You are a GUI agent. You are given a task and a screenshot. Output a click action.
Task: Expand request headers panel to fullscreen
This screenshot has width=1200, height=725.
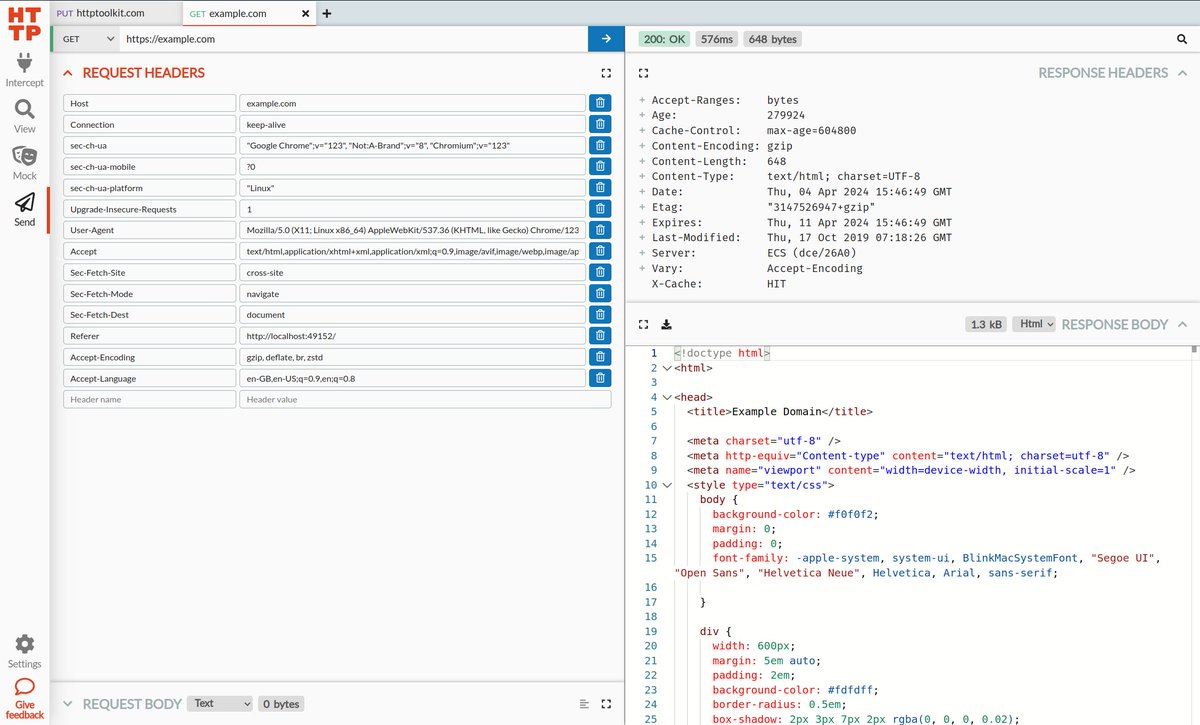pos(606,73)
